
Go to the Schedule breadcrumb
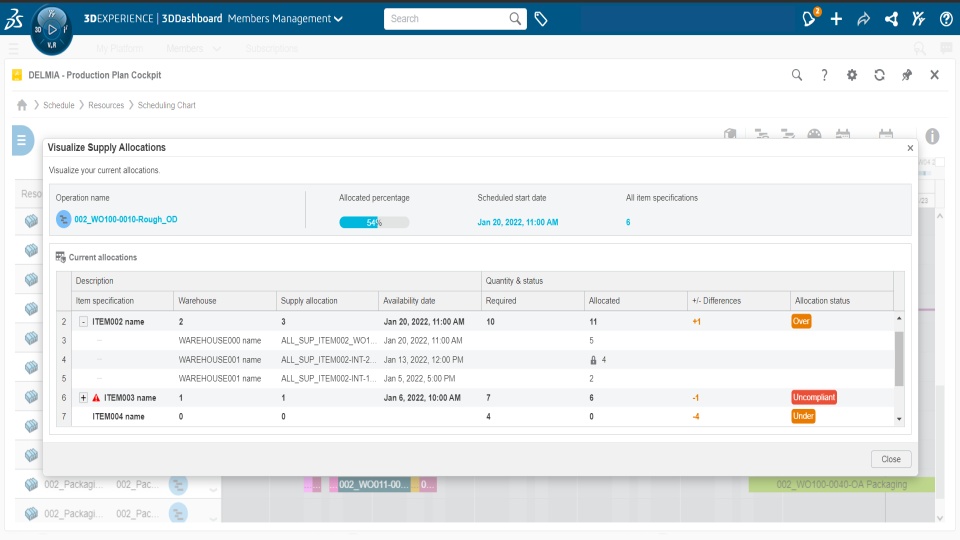pos(59,105)
